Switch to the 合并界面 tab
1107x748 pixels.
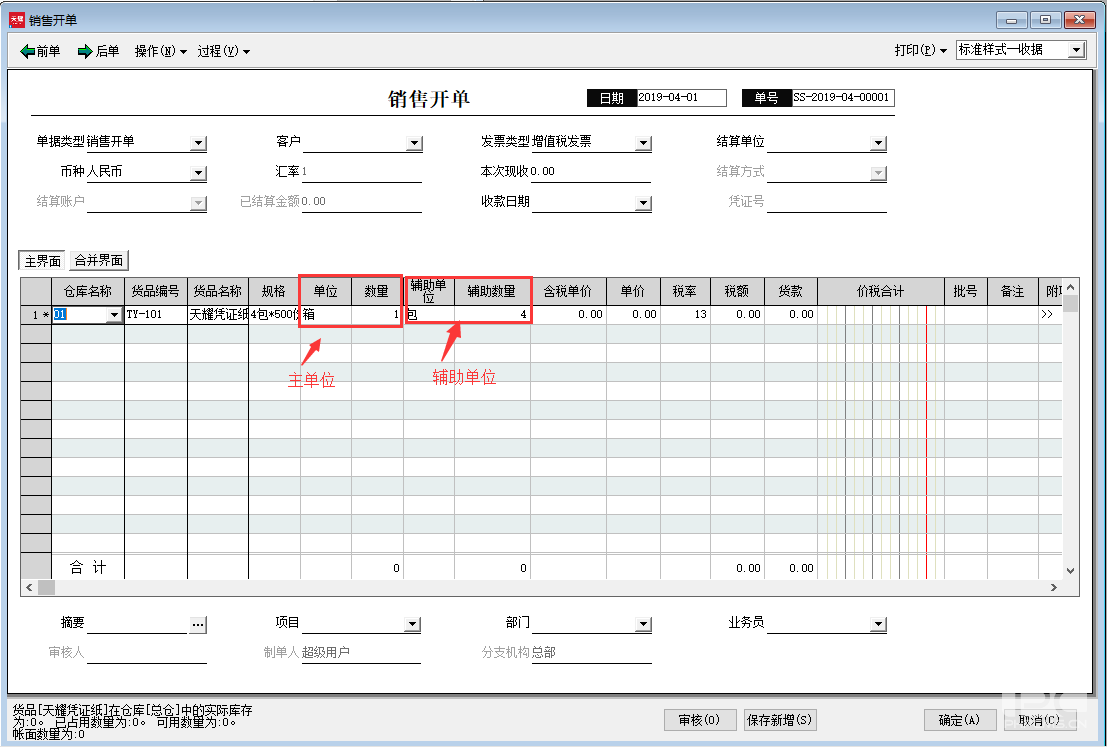coord(99,261)
